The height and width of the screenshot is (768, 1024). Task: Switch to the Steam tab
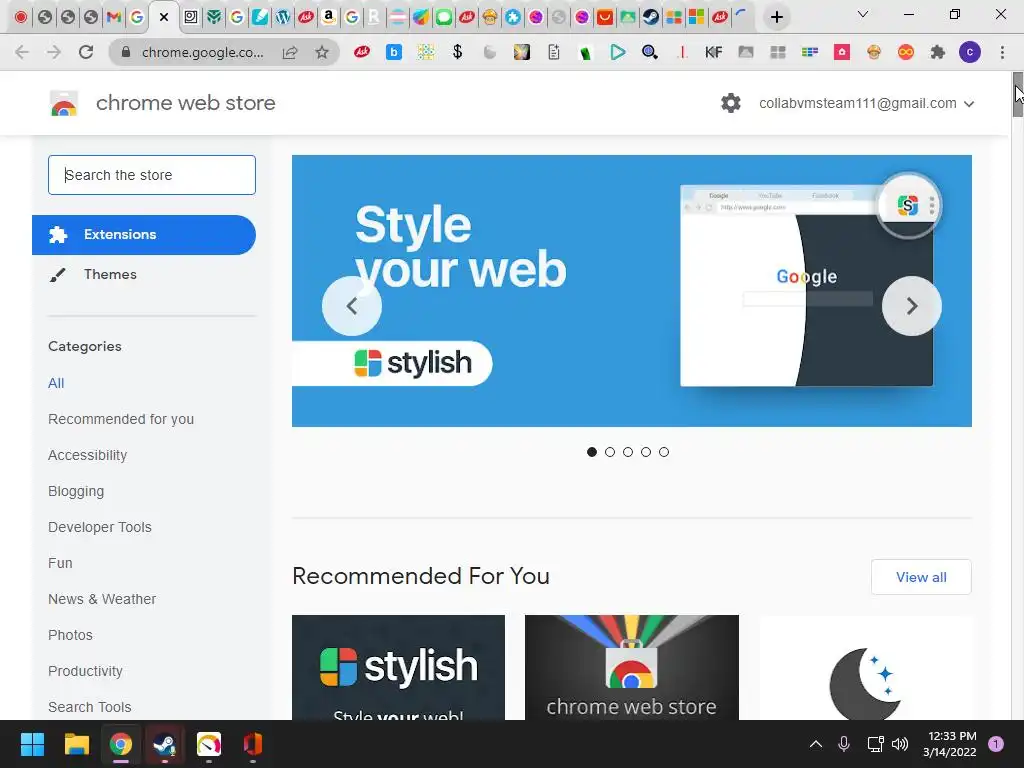650,17
